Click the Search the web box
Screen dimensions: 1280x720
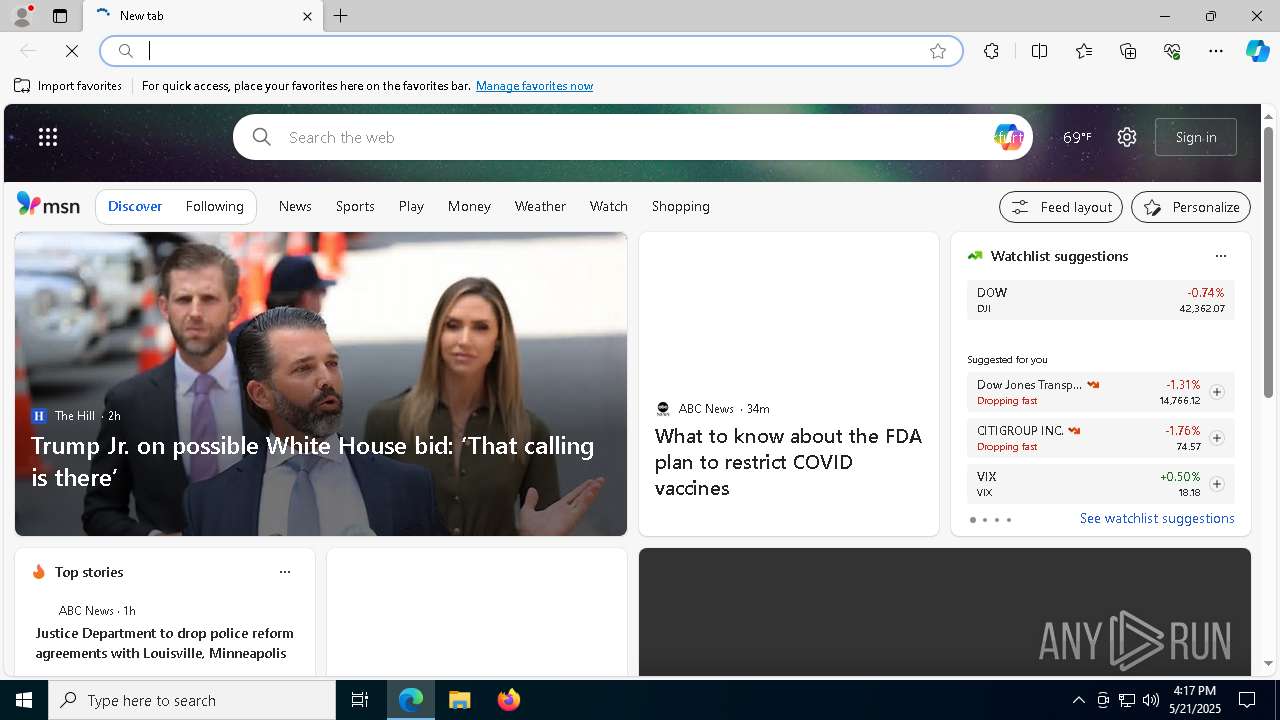635,137
